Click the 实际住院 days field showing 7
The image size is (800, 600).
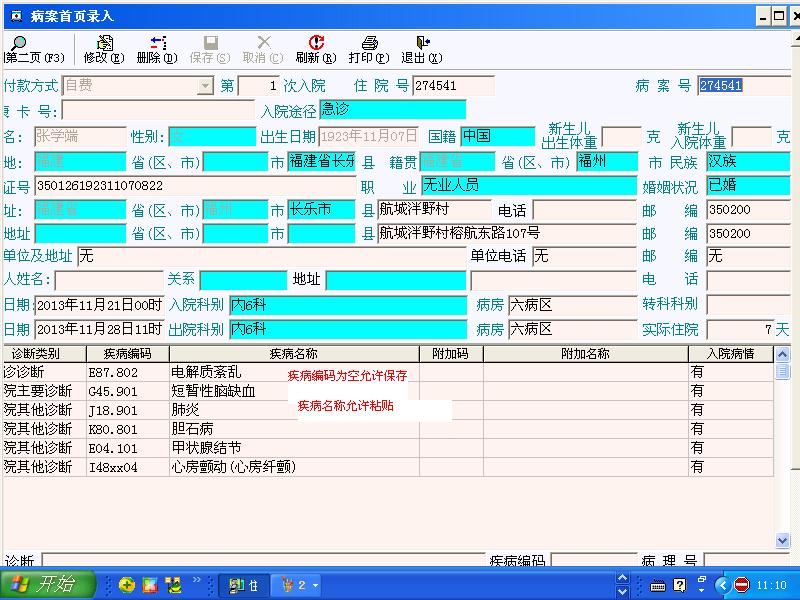pos(740,330)
